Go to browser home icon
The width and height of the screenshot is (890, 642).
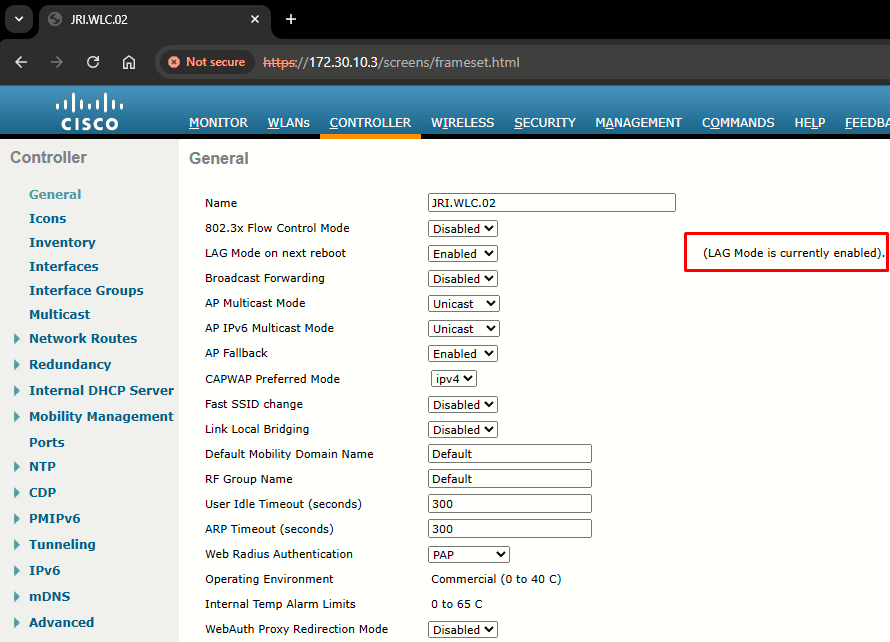129,62
